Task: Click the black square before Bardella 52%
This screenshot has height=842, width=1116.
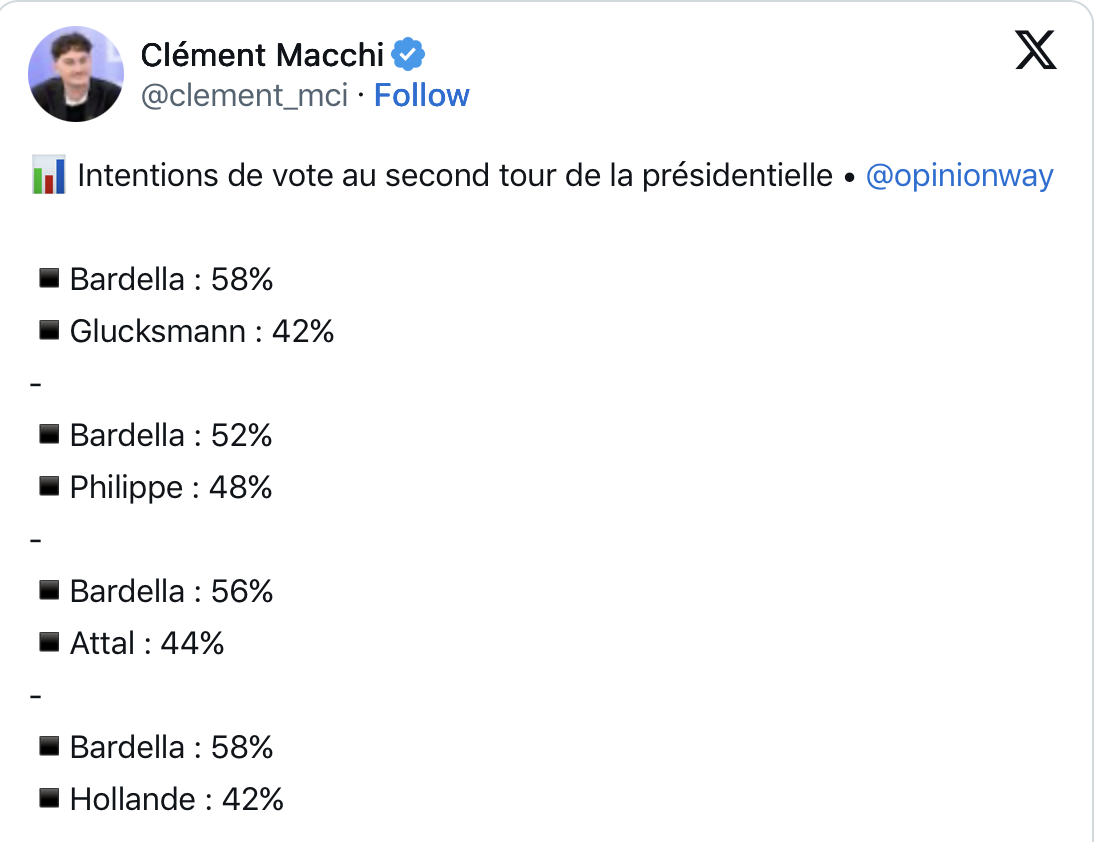Action: coord(49,435)
